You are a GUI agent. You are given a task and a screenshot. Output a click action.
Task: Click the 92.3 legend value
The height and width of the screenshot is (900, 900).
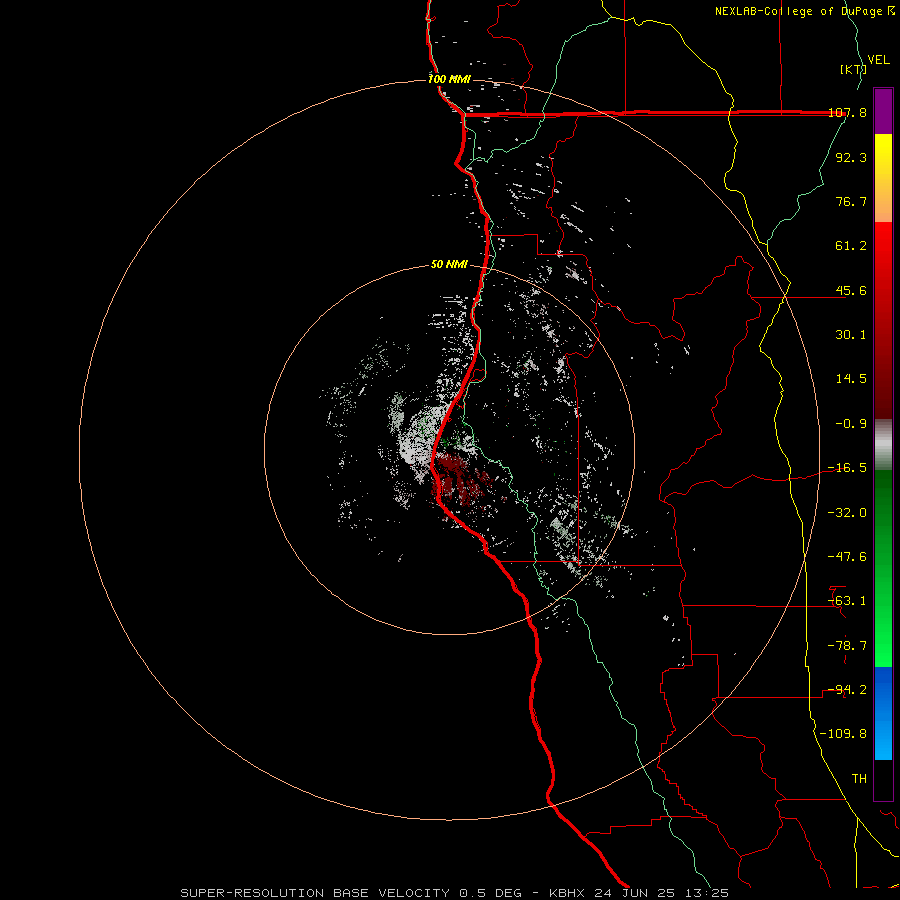coord(851,157)
